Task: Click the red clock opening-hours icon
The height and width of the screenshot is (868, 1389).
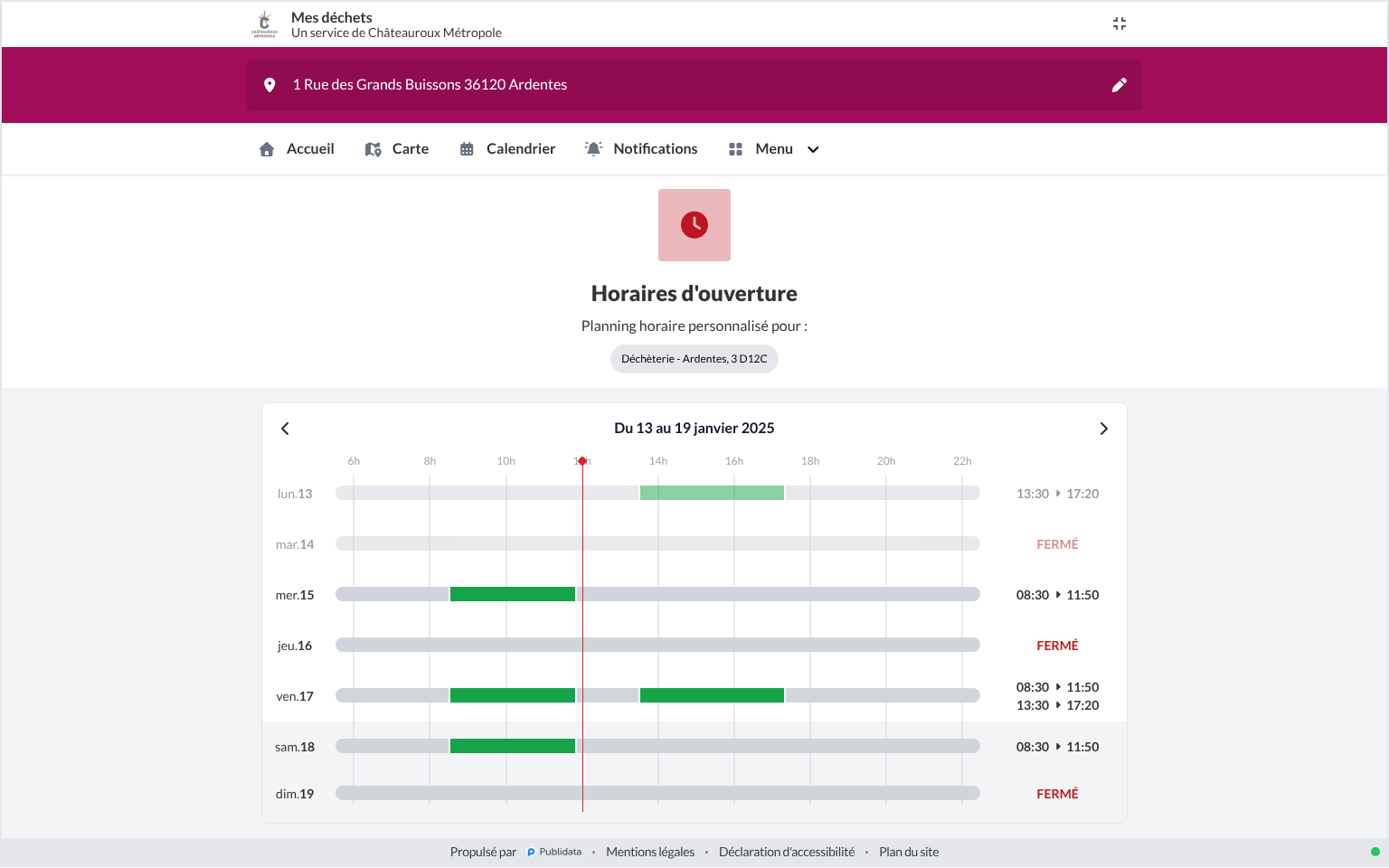Action: coord(694,225)
